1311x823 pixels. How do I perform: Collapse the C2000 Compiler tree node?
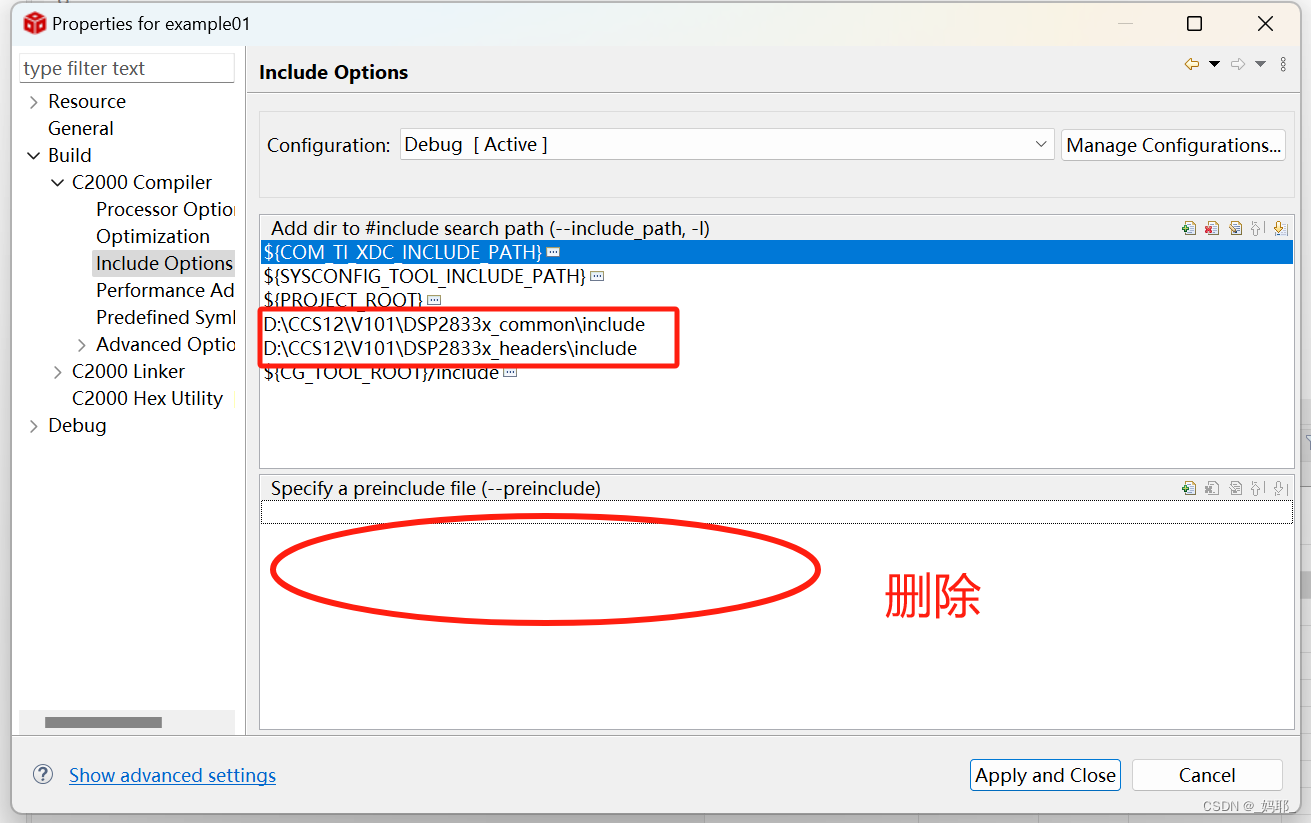tap(57, 182)
